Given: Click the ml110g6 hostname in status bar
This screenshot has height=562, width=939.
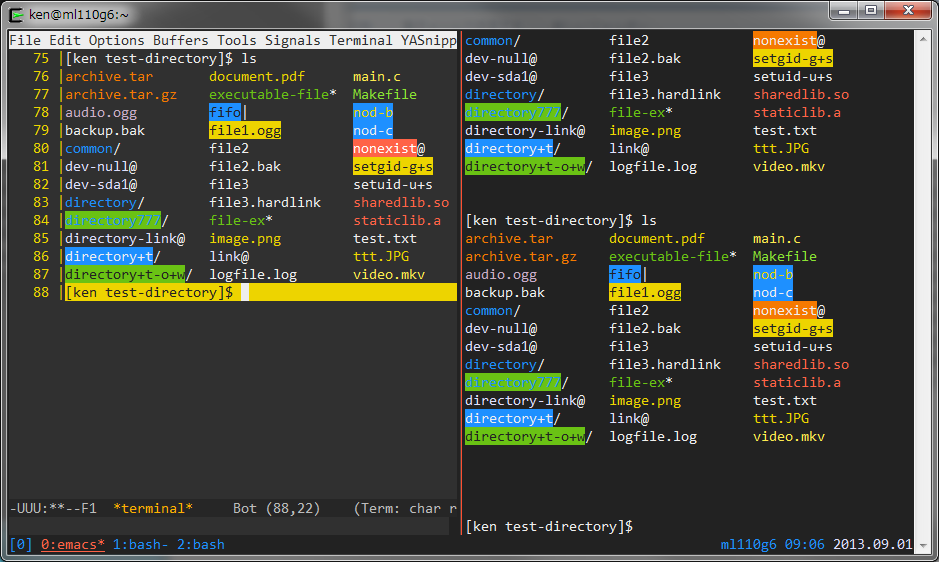Looking at the screenshot, I should 749,545.
